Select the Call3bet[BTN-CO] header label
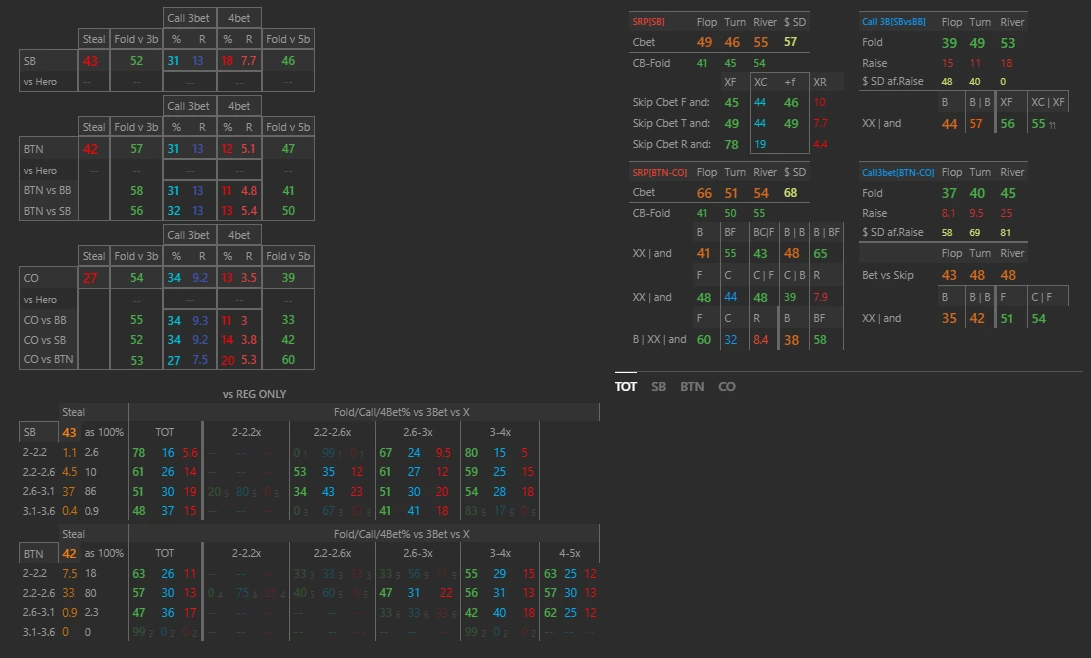The width and height of the screenshot is (1091, 658). click(898, 172)
